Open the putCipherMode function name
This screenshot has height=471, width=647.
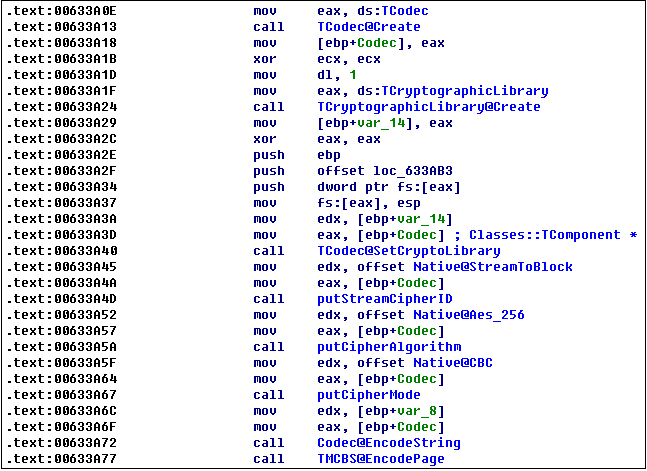coord(368,395)
